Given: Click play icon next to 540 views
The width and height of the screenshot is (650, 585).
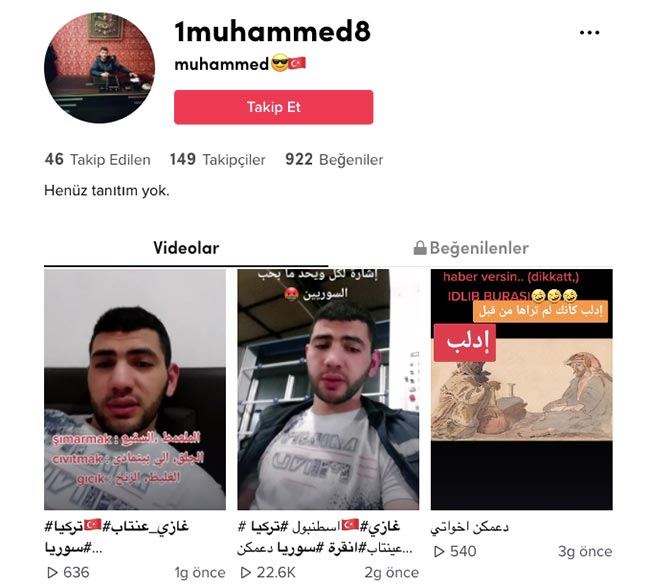Looking at the screenshot, I should point(439,551).
